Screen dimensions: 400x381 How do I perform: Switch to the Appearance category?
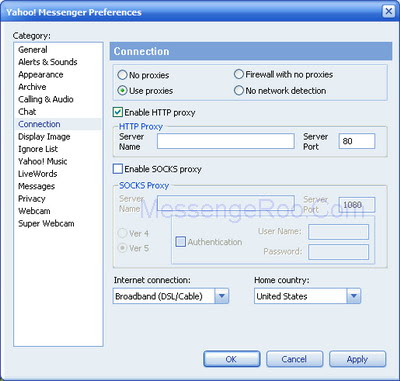[41, 74]
